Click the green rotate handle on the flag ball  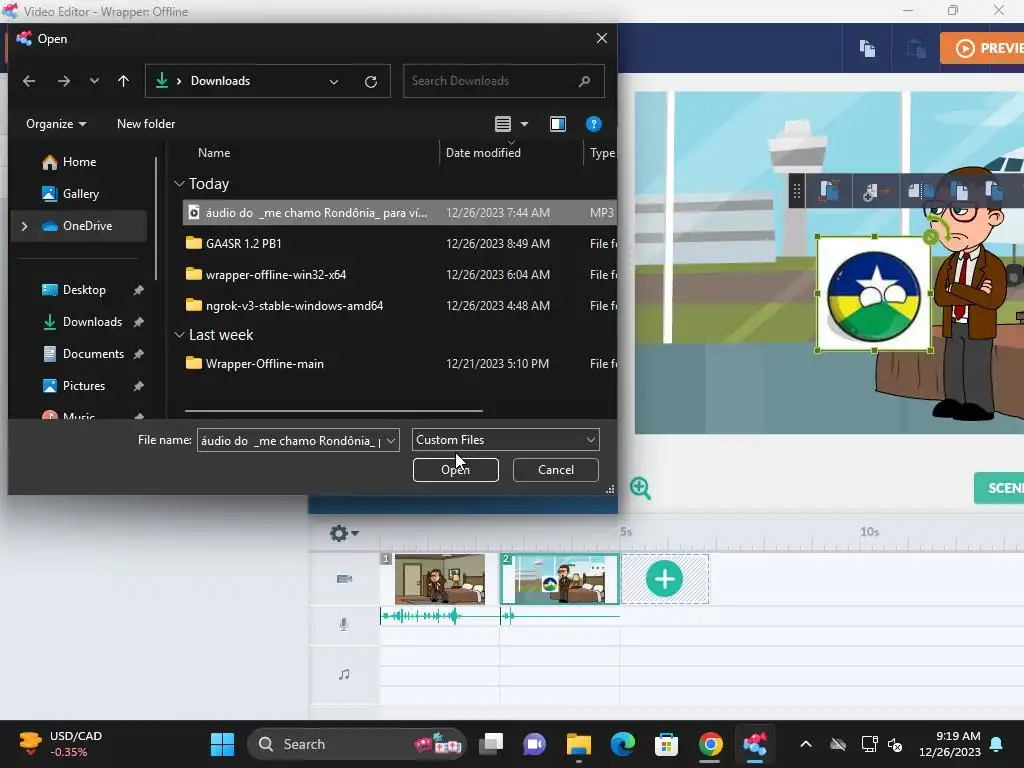[x=931, y=238]
